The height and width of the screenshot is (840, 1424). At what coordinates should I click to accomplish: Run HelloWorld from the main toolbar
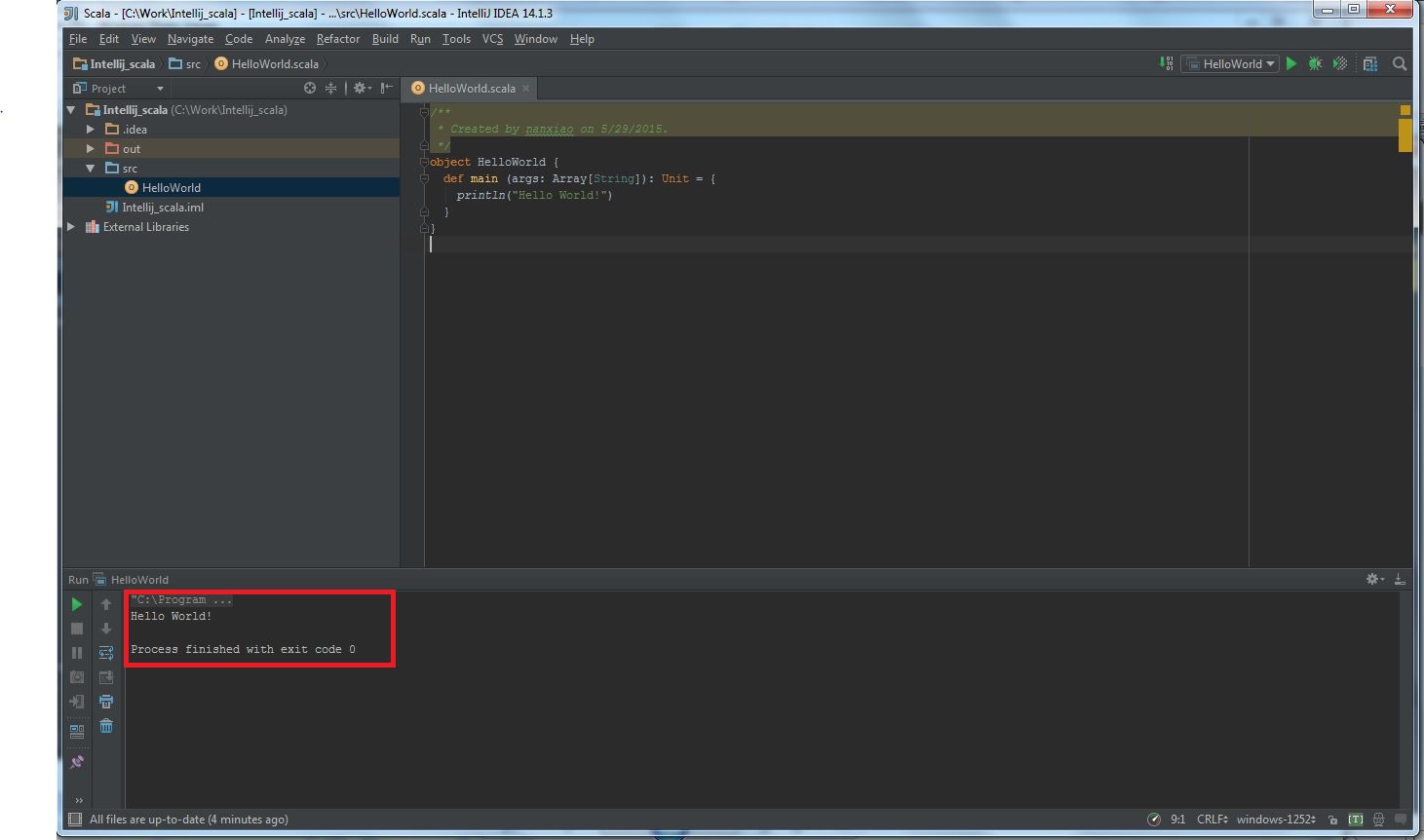tap(1291, 63)
